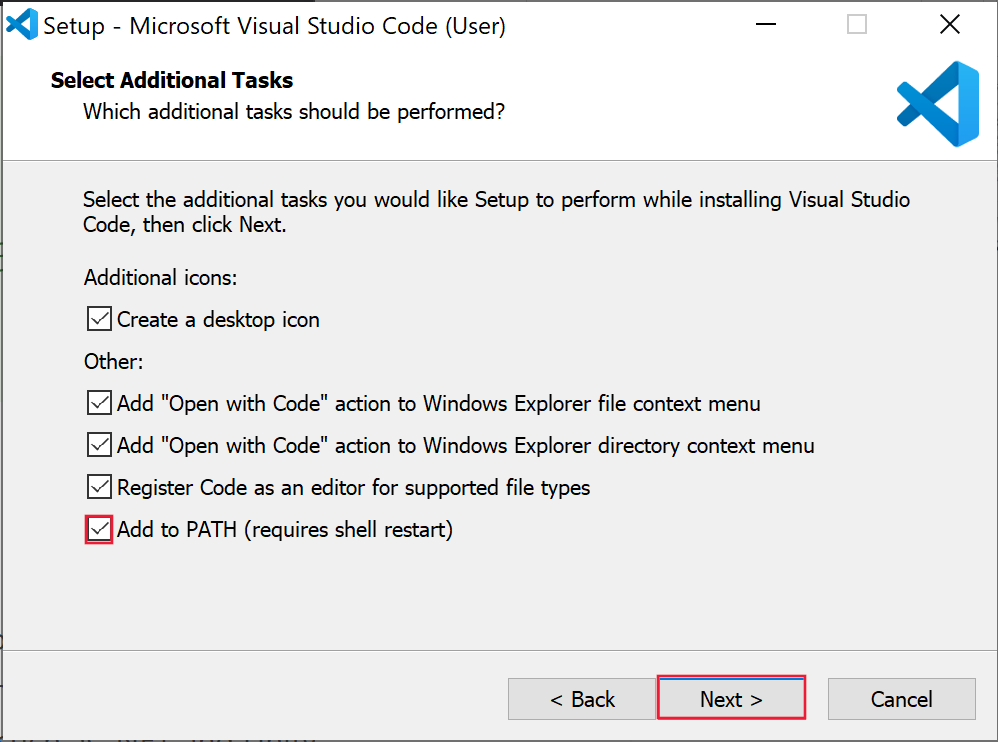Click the Setup window title text
Screen dimensions: 998x742
click(274, 26)
